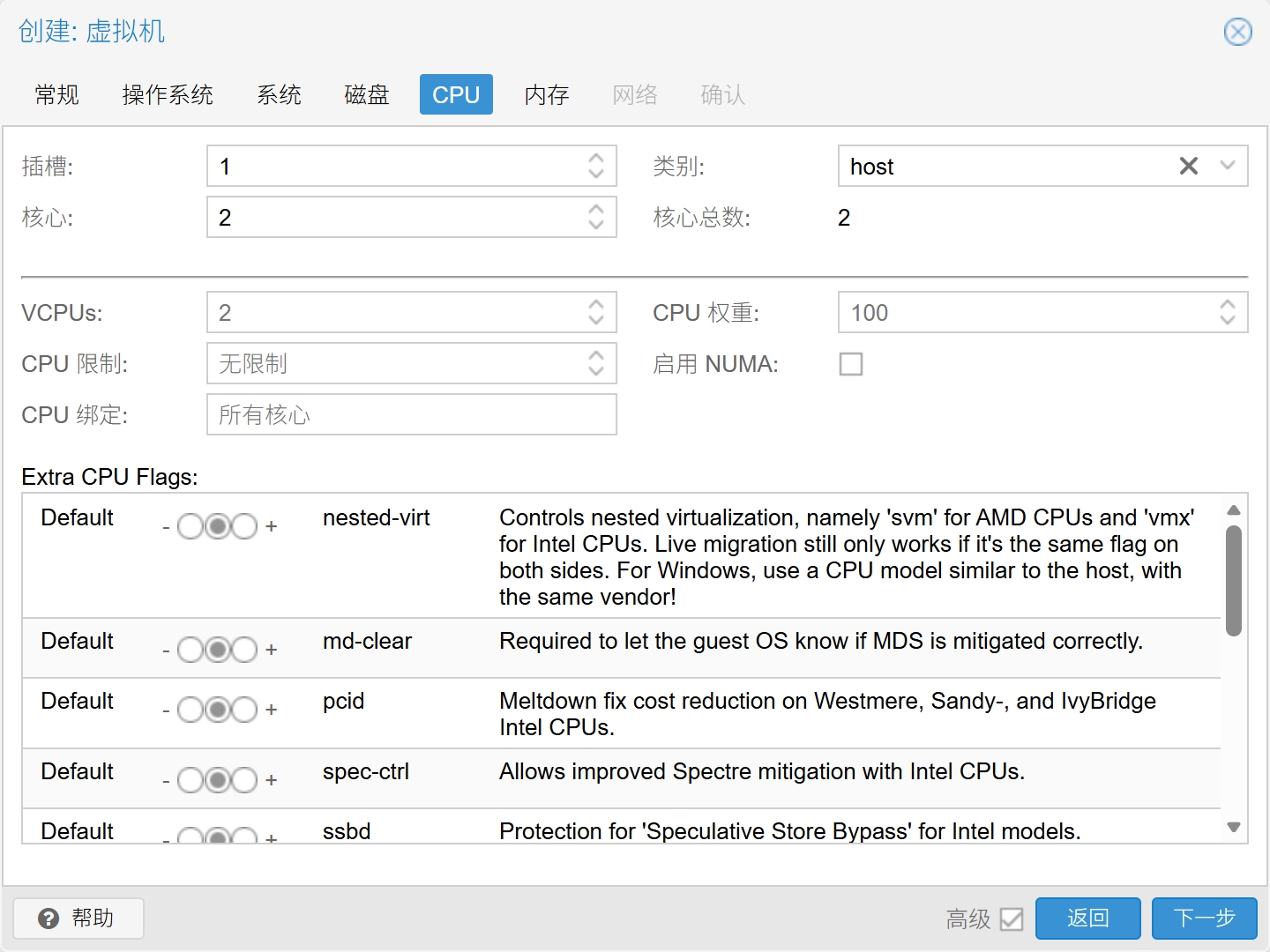Screen dimensions: 1270x952
Task: Open the 操作系统 tab
Action: [168, 94]
